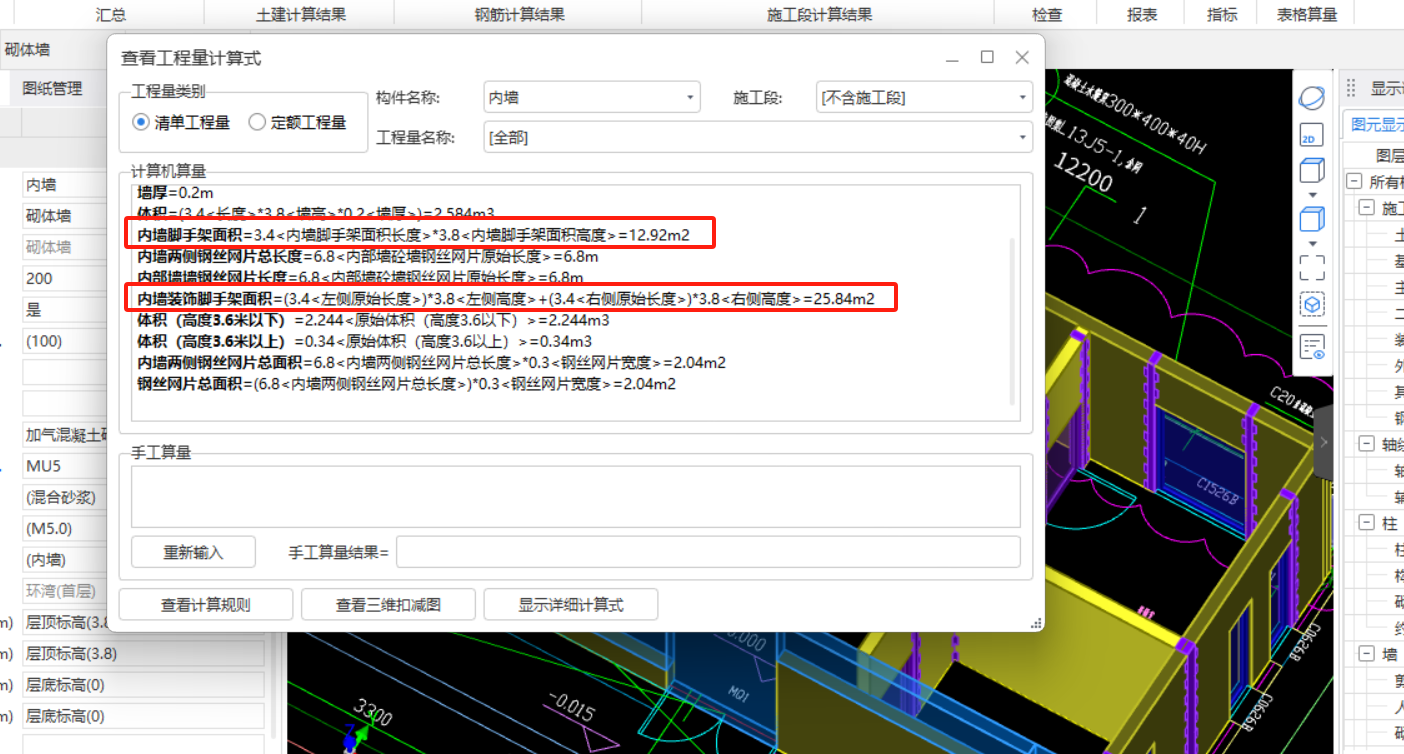Open the 报表 tab

point(1142,14)
